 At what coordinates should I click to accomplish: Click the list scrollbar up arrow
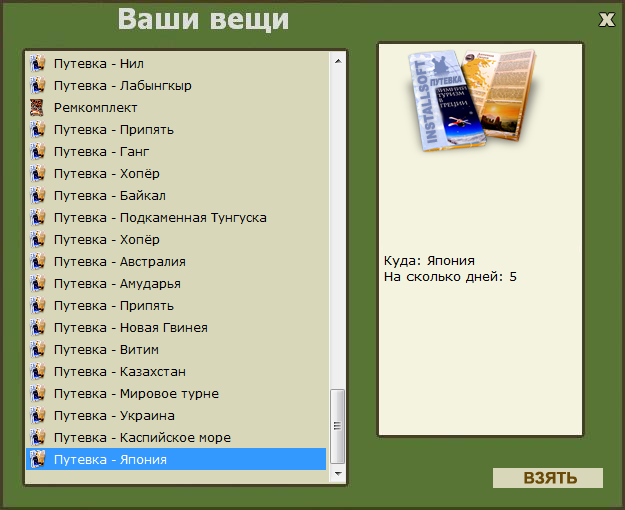tap(338, 61)
